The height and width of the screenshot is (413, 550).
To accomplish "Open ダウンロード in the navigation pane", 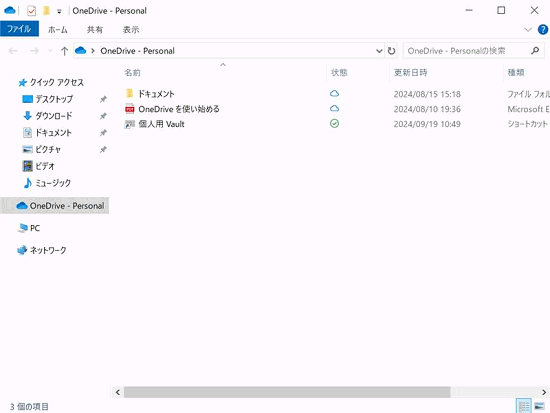I will 54,116.
